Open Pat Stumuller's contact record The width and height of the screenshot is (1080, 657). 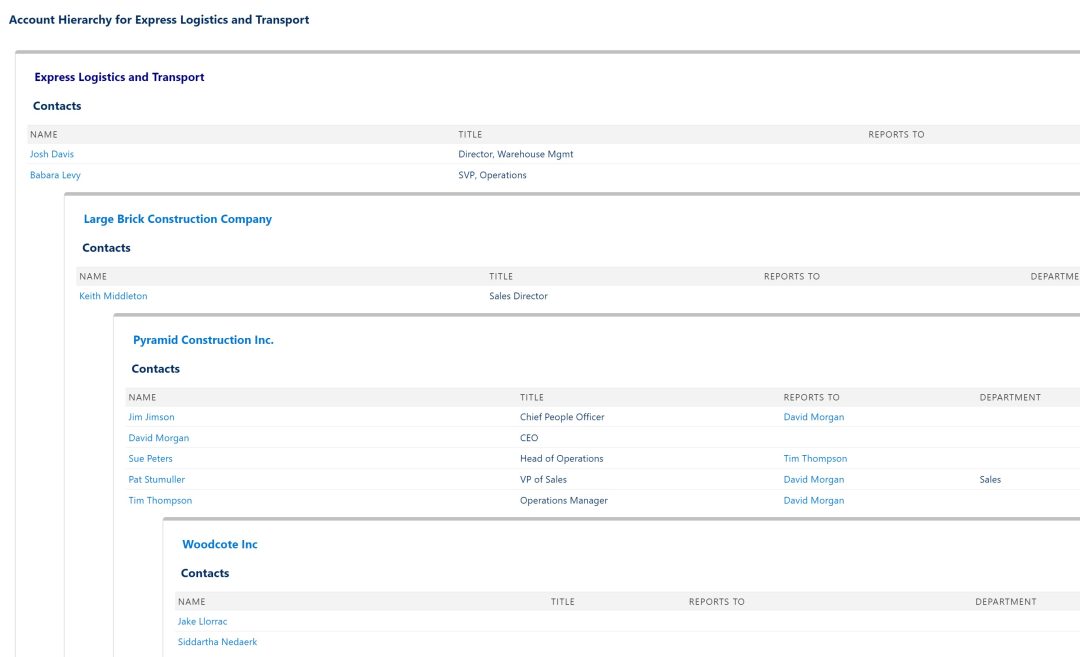coord(156,479)
